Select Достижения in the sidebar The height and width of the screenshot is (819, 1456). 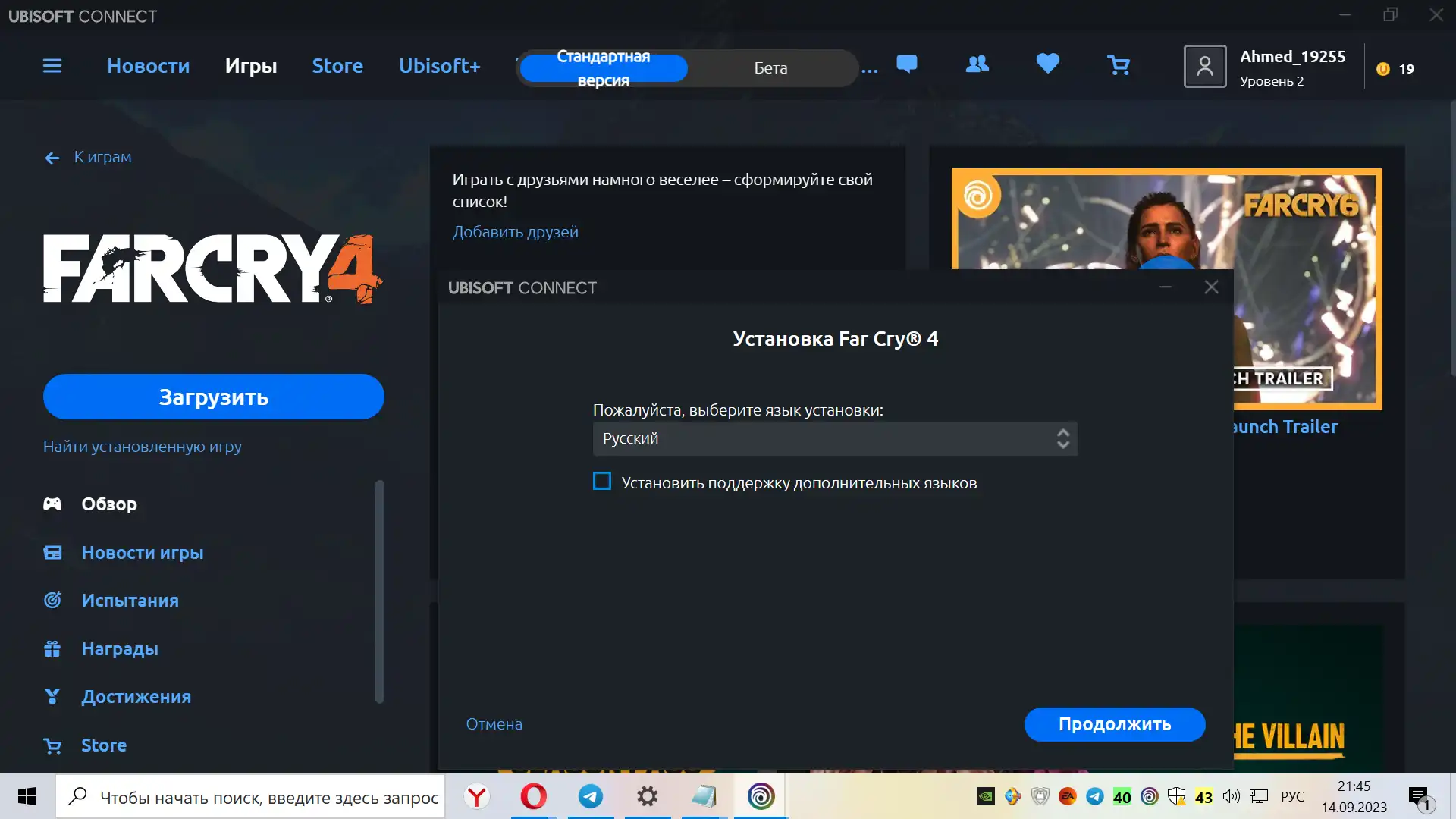pyautogui.click(x=136, y=697)
